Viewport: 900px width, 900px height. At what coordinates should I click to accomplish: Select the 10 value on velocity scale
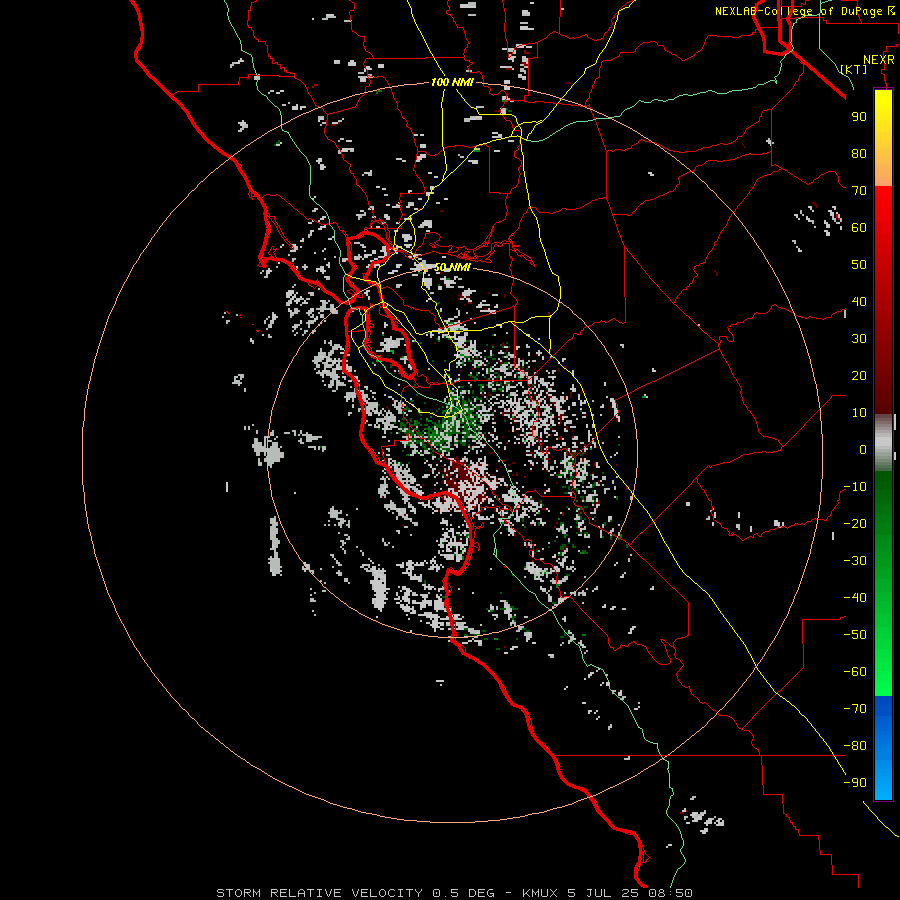coord(859,413)
